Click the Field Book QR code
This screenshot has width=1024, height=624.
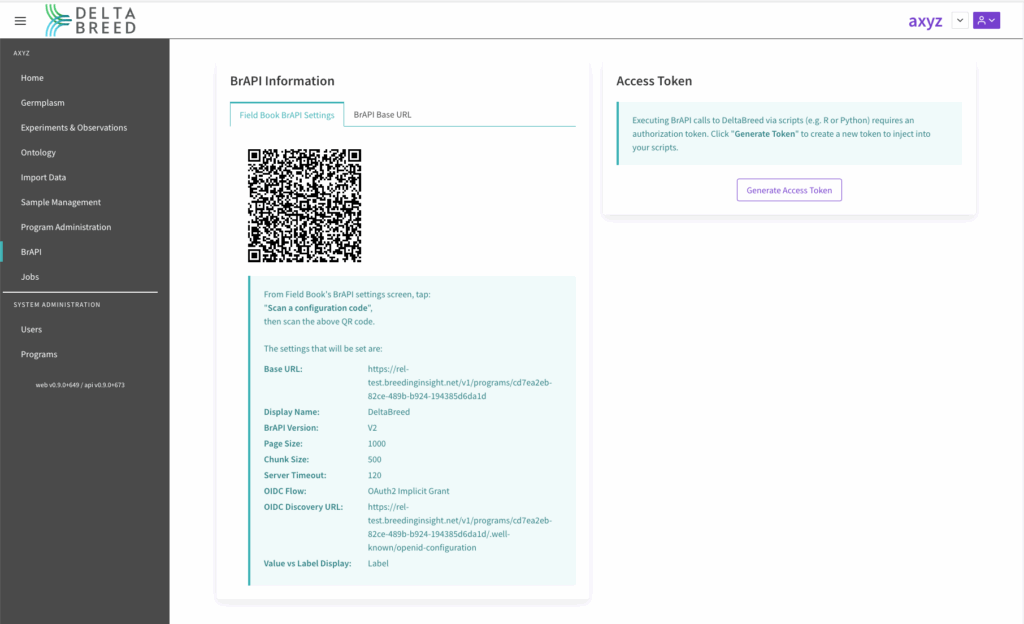coord(304,205)
